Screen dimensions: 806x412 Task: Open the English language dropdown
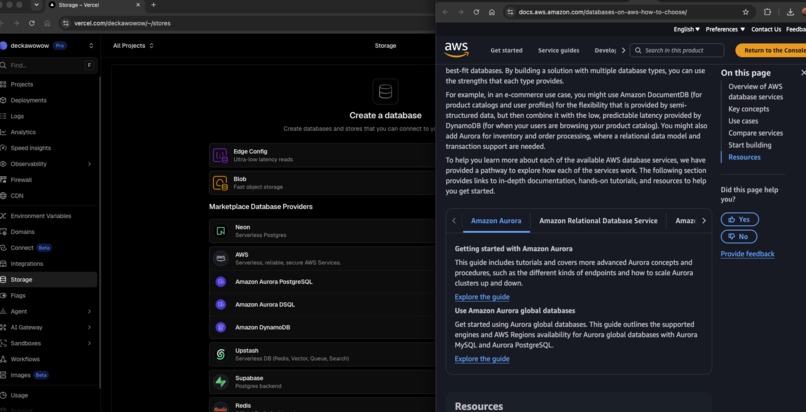pos(686,29)
